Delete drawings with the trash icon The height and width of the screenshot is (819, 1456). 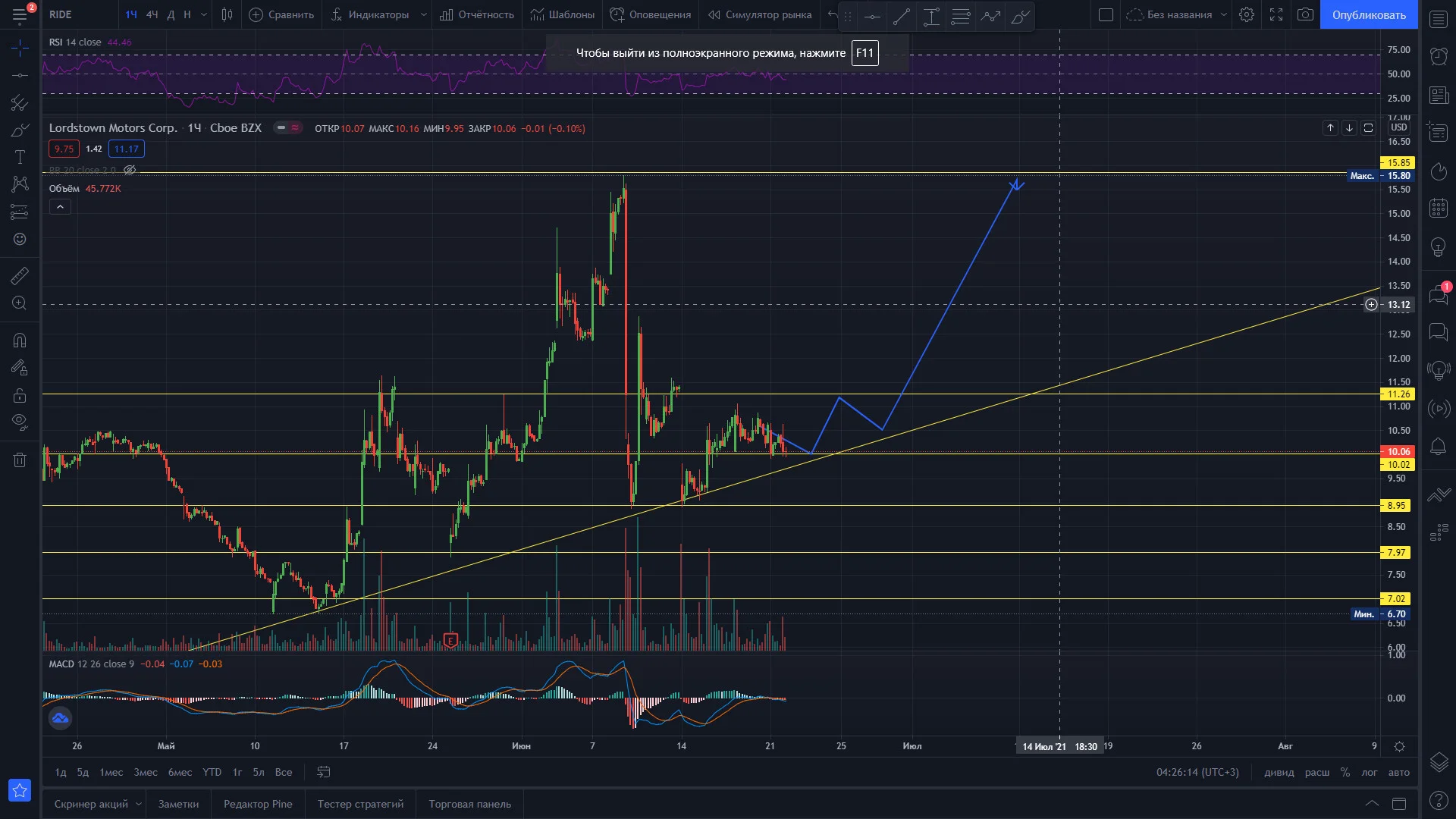click(x=20, y=460)
